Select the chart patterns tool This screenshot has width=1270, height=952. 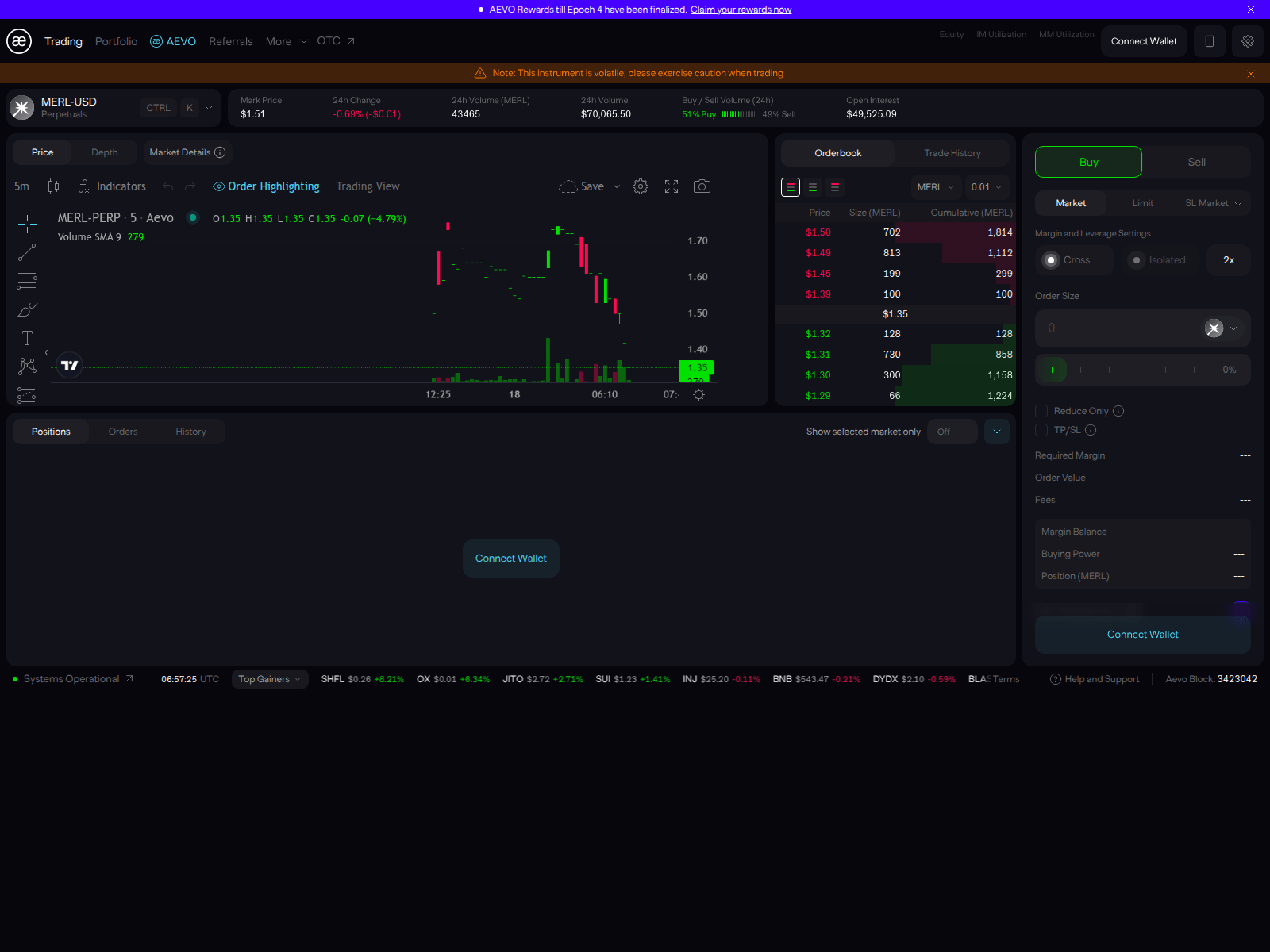point(27,366)
